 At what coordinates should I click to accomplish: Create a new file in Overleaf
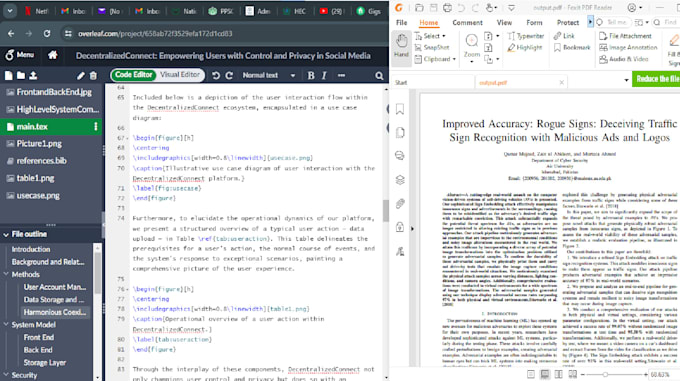pyautogui.click(x=8, y=75)
